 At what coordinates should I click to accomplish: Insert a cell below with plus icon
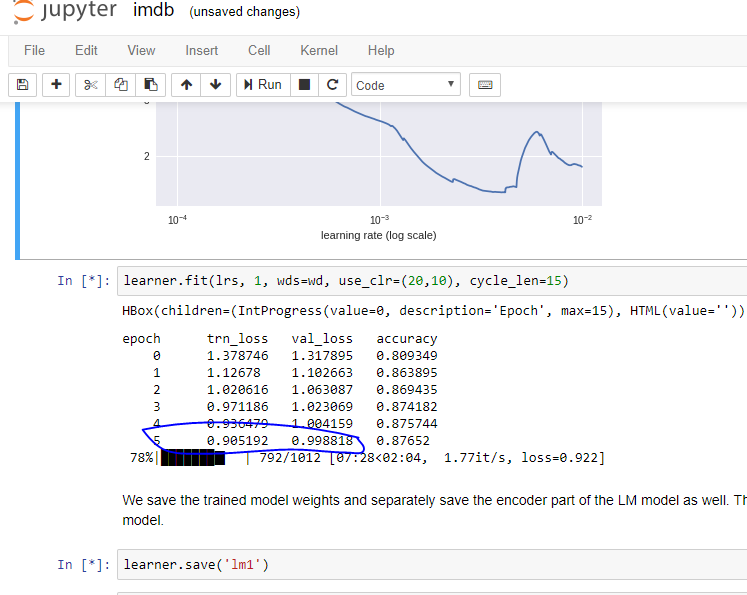tap(56, 85)
